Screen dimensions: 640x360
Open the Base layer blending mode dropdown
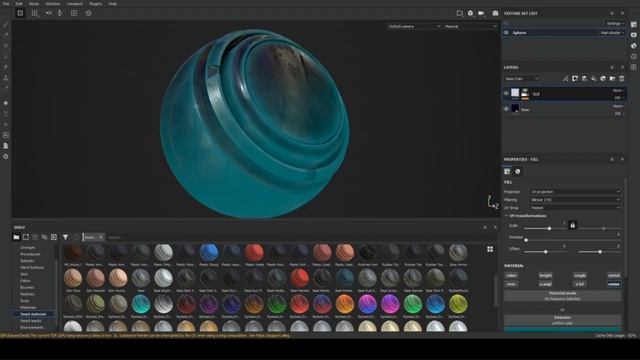point(618,106)
